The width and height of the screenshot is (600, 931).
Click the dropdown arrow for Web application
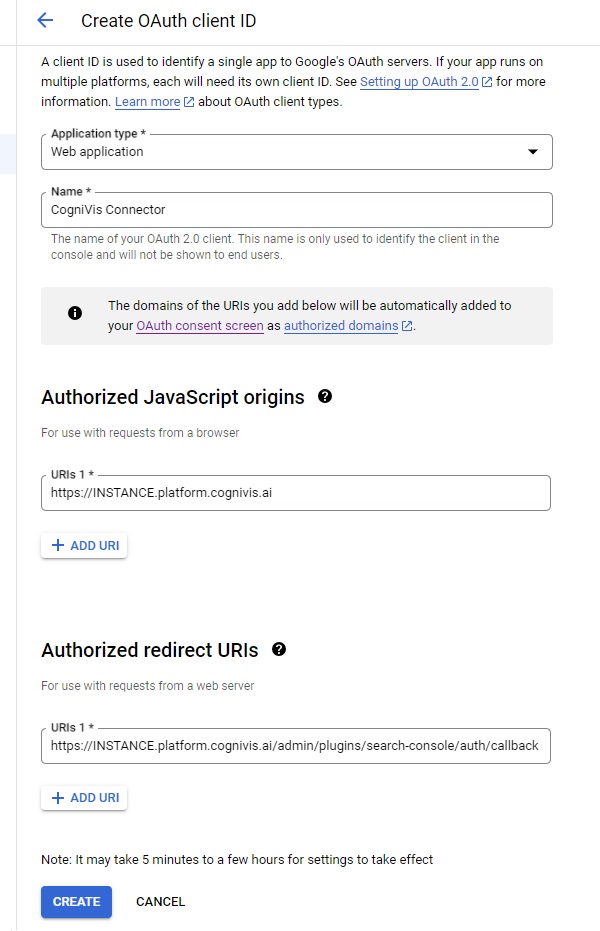coord(532,152)
